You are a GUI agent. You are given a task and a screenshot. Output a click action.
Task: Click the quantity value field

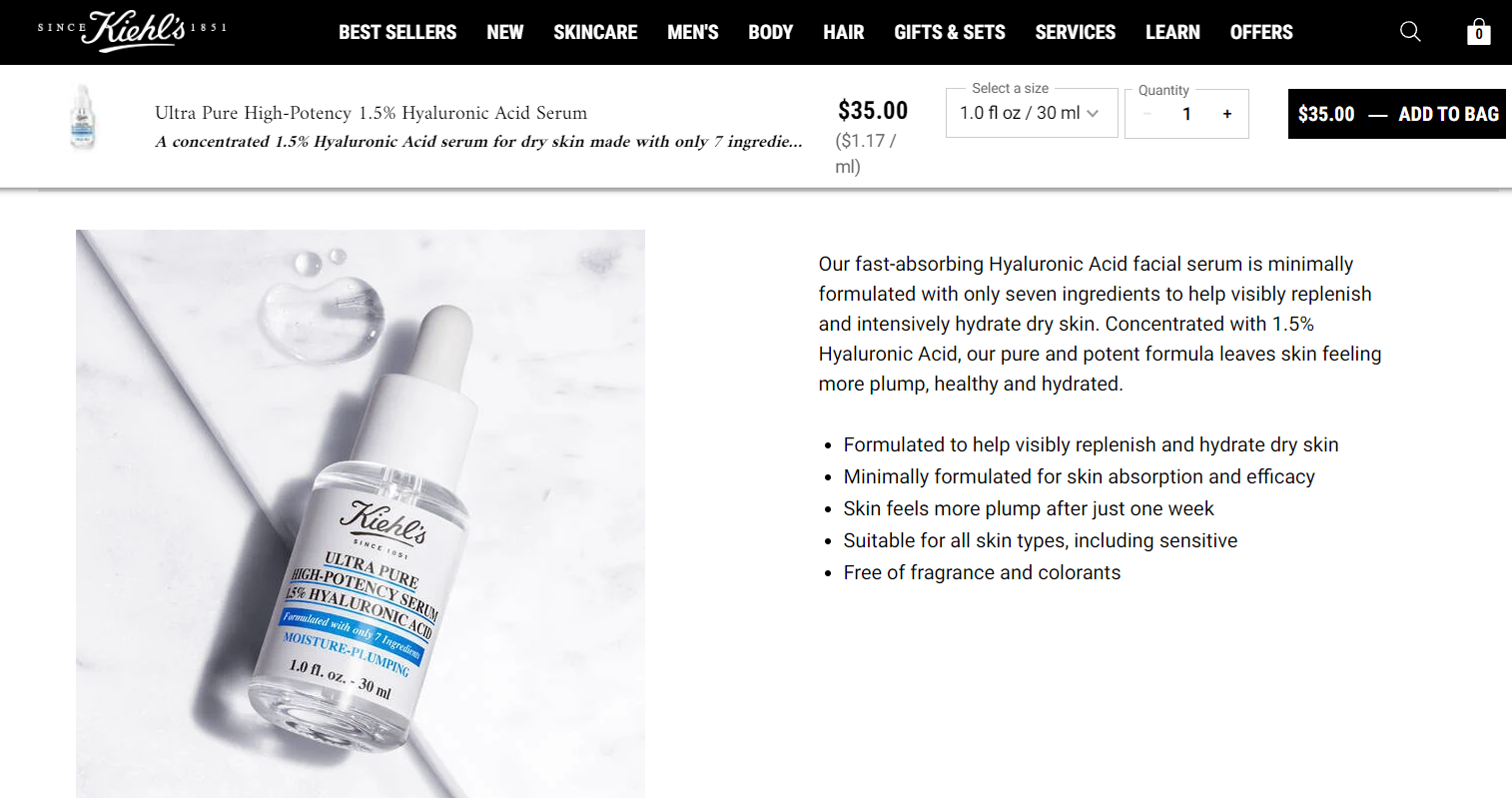point(1186,114)
